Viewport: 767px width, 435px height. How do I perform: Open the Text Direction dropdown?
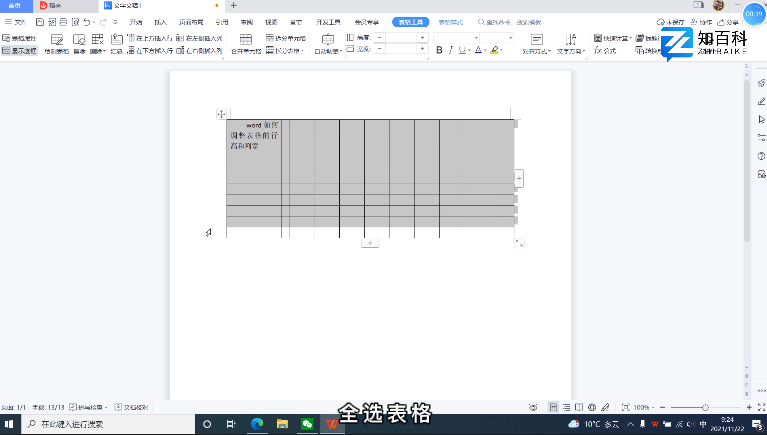point(571,44)
